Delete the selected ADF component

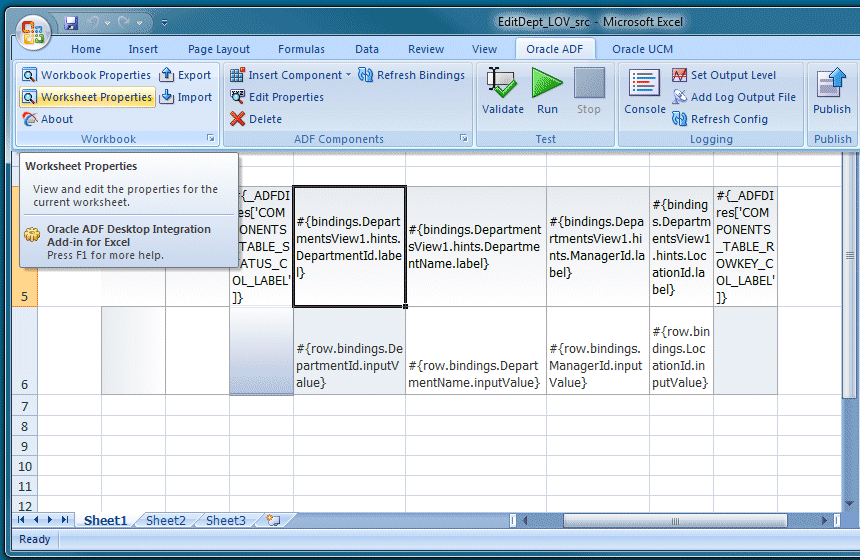(256, 119)
